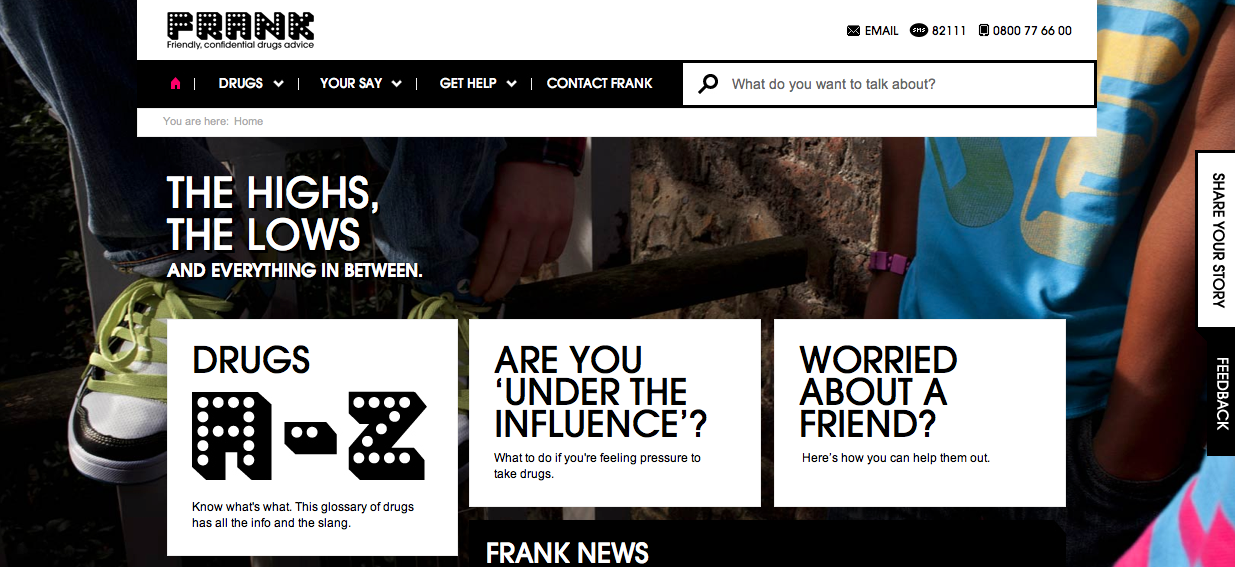
Task: Open the SHARE YOUR STORY side tab
Action: click(x=1216, y=239)
